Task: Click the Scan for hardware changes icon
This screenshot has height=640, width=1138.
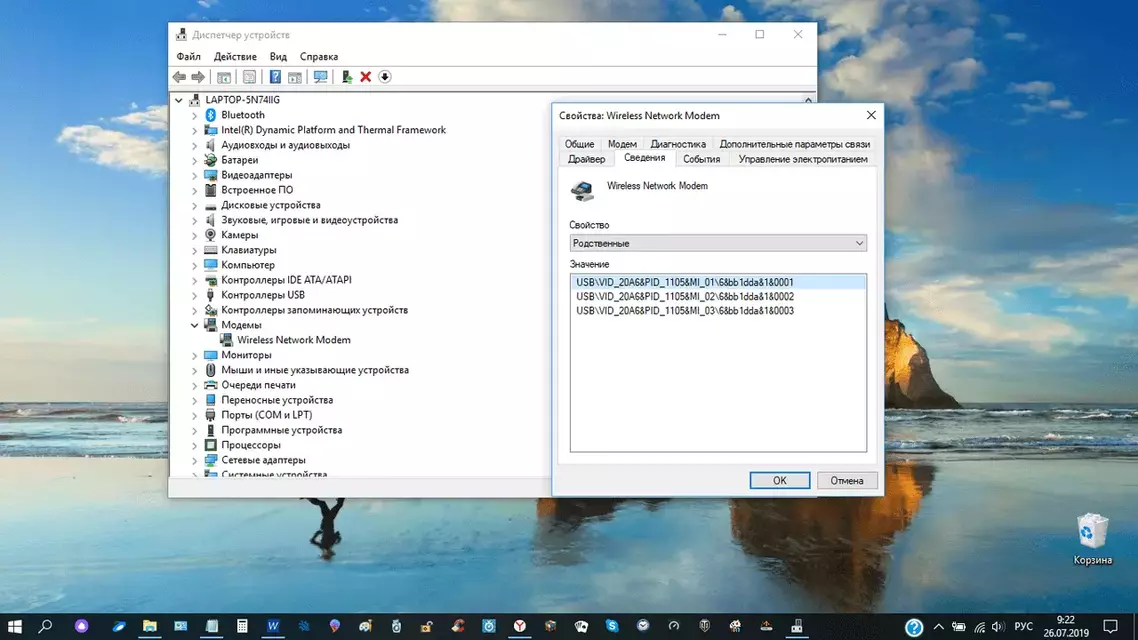Action: point(320,77)
